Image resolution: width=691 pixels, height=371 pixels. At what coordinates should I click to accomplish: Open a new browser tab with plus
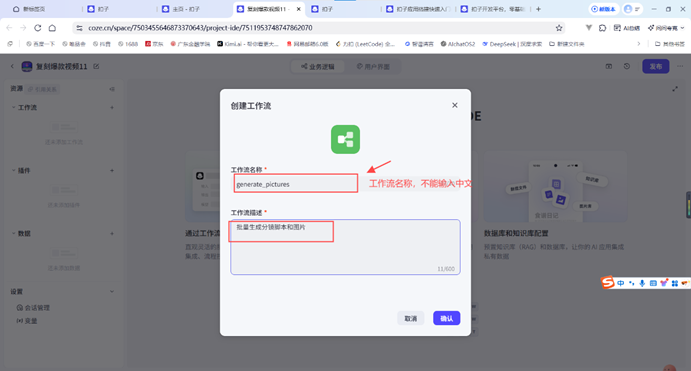pos(538,9)
